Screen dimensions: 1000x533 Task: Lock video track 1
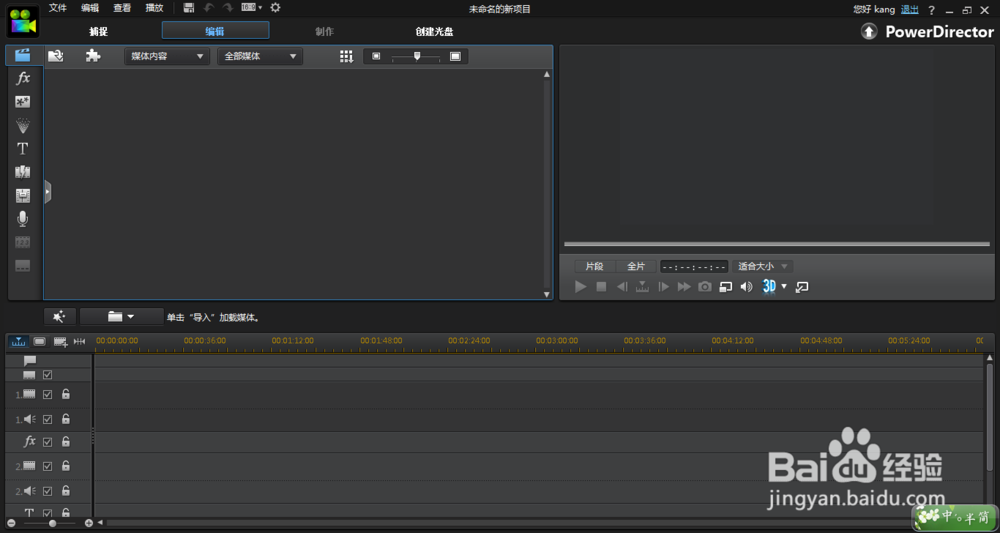click(x=66, y=395)
